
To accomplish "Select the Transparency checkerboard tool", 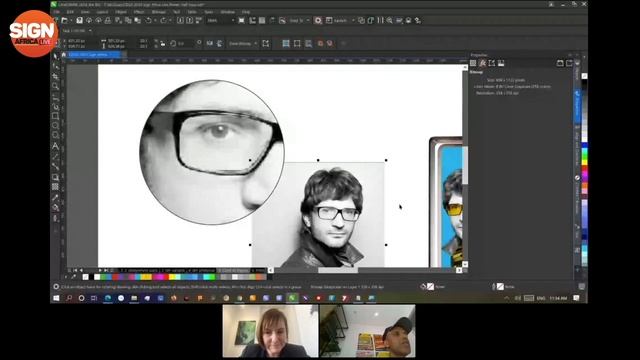I will [56, 187].
